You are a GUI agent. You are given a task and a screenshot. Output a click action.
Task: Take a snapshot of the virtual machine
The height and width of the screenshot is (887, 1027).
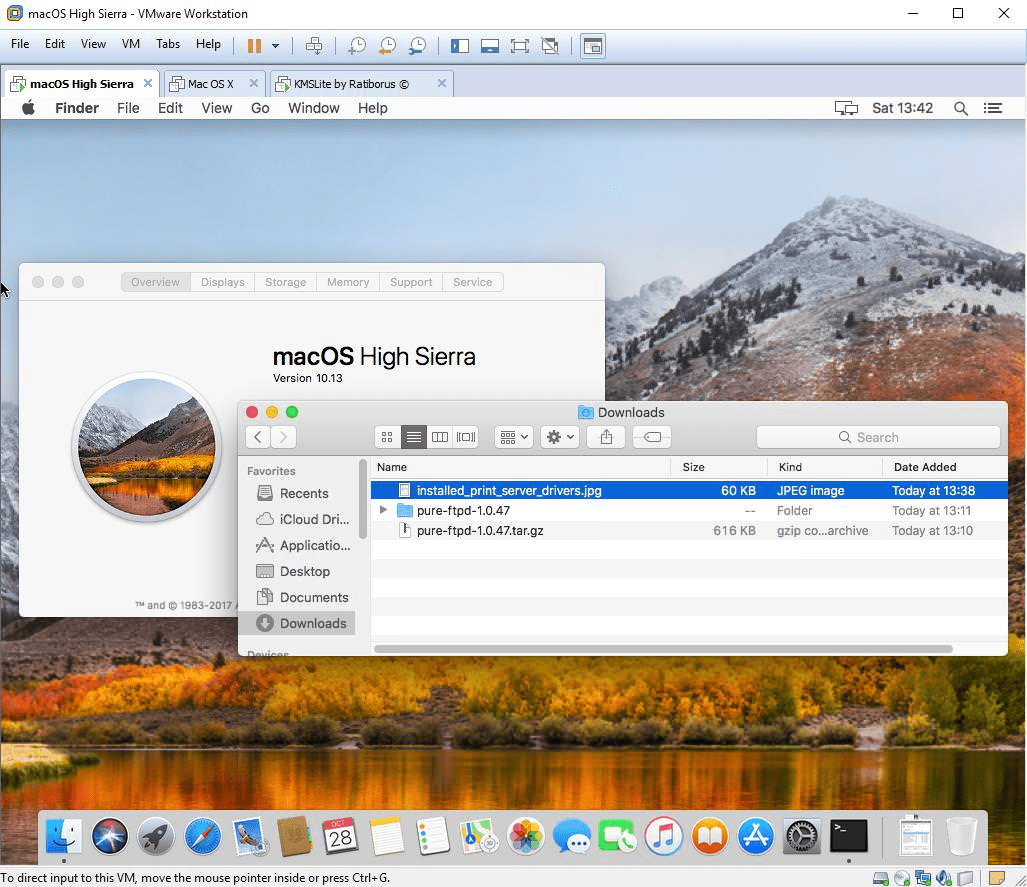[356, 45]
